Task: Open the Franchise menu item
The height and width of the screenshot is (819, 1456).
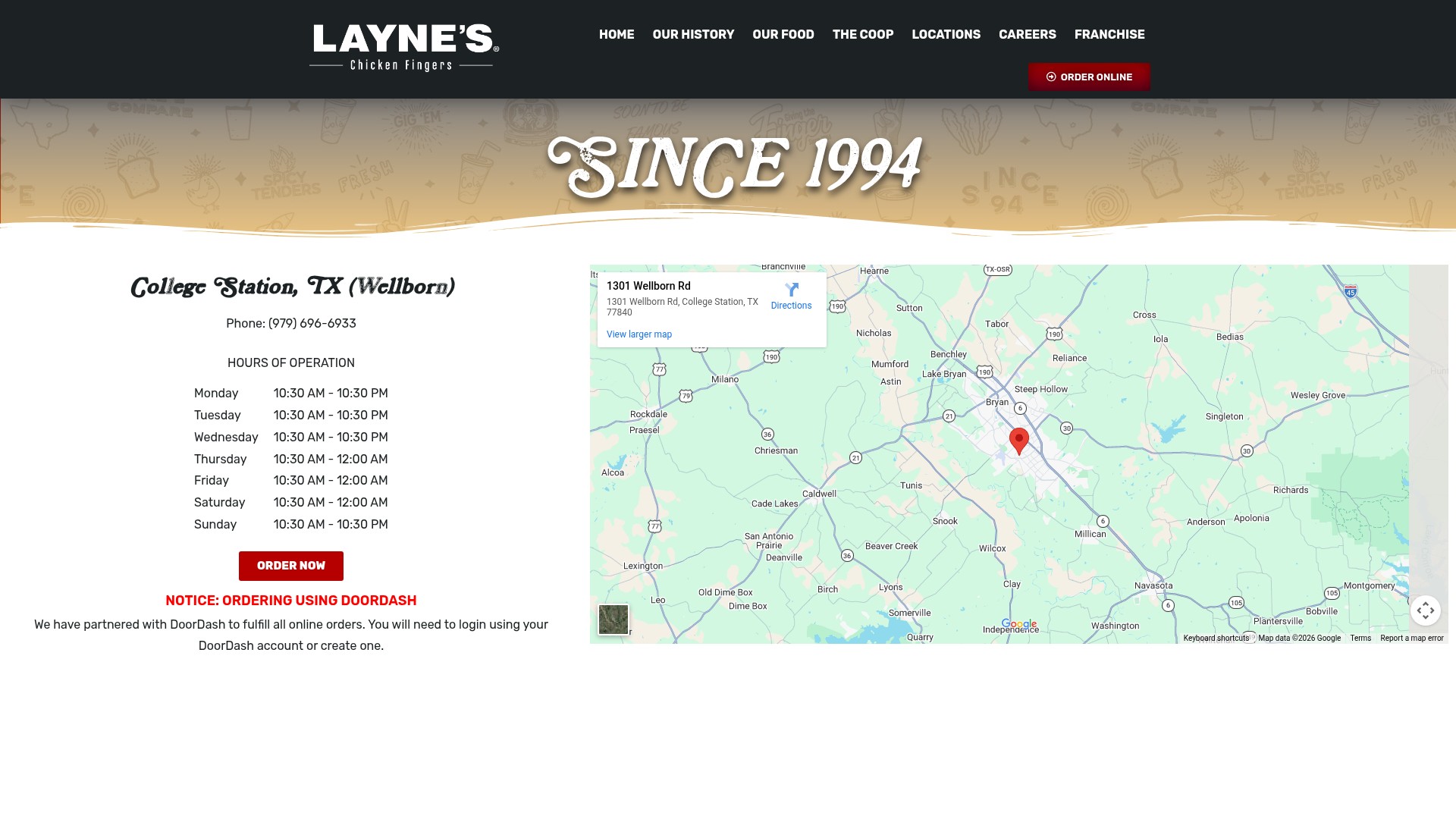Action: (1109, 34)
